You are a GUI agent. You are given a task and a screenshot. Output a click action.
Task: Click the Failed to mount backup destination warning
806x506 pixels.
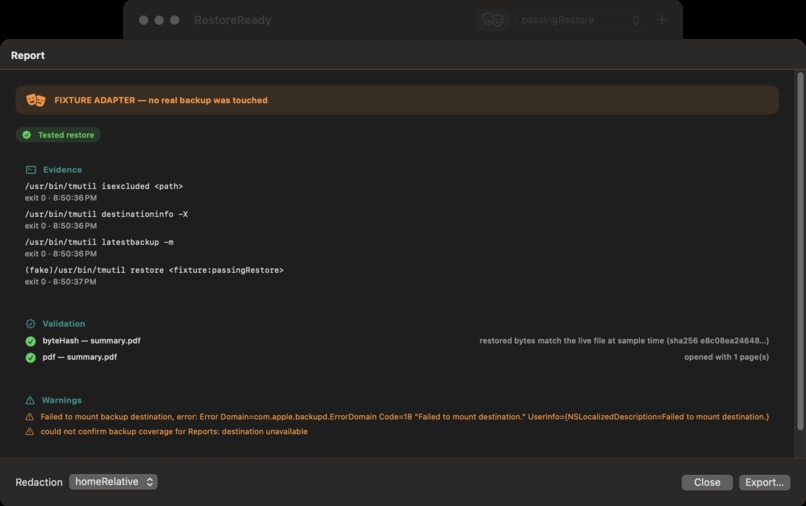tap(405, 417)
